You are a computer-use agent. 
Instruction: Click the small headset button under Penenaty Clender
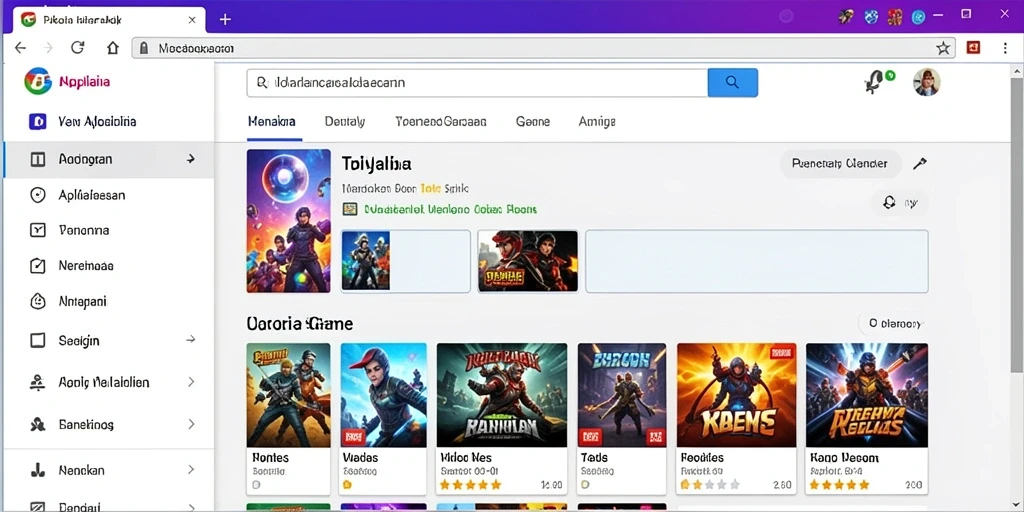click(x=900, y=203)
